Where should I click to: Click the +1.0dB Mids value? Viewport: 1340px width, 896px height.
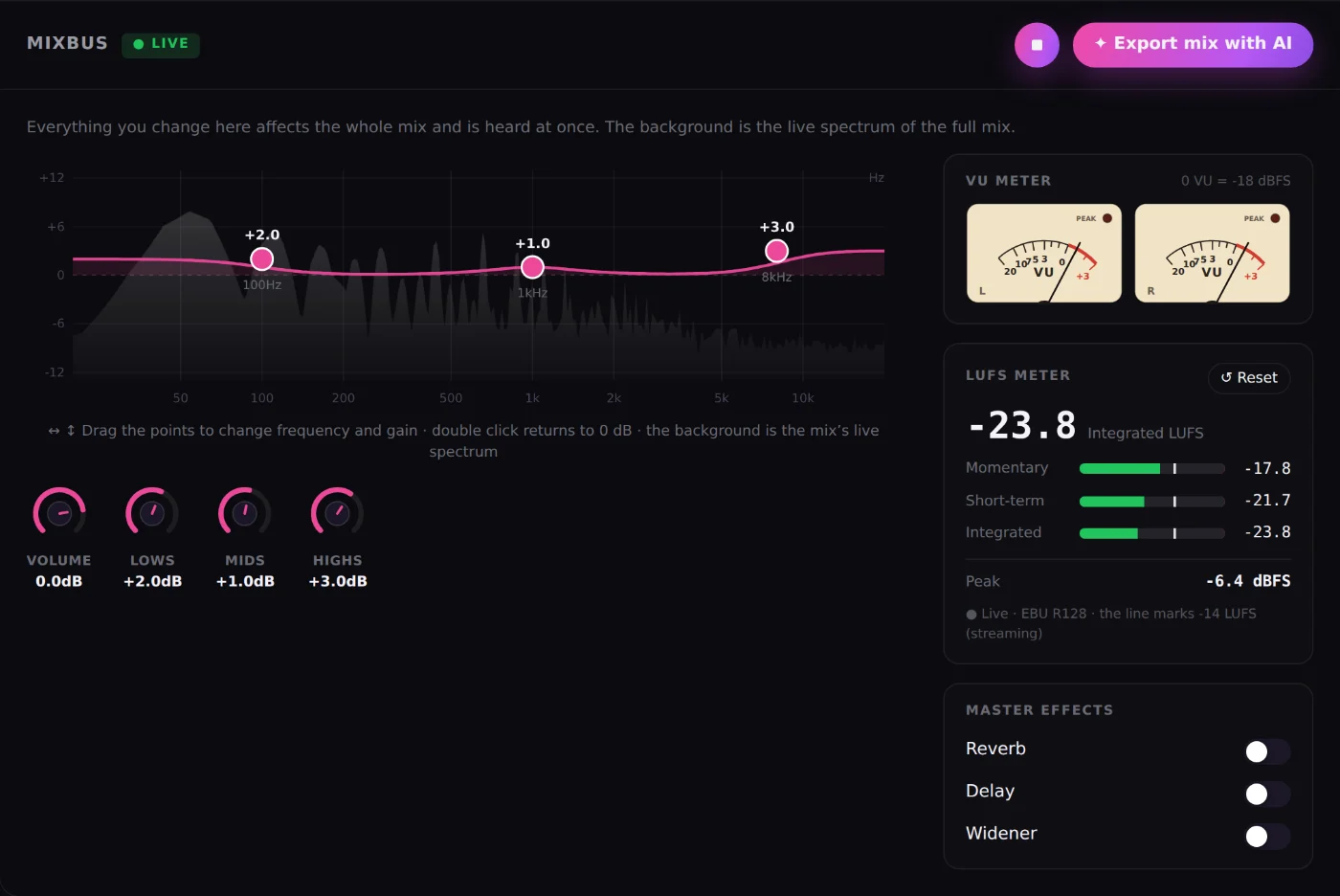245,581
